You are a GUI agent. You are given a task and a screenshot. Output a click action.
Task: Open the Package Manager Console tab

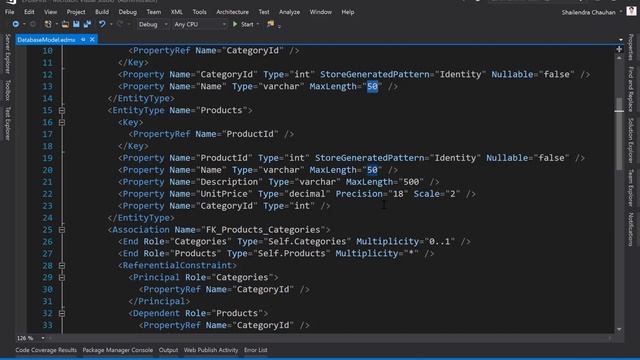click(118, 350)
